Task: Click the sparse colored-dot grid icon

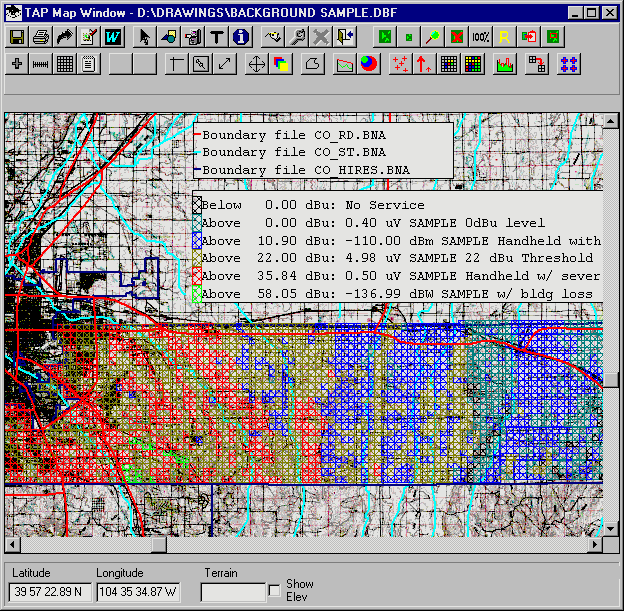Action: pyautogui.click(x=448, y=64)
